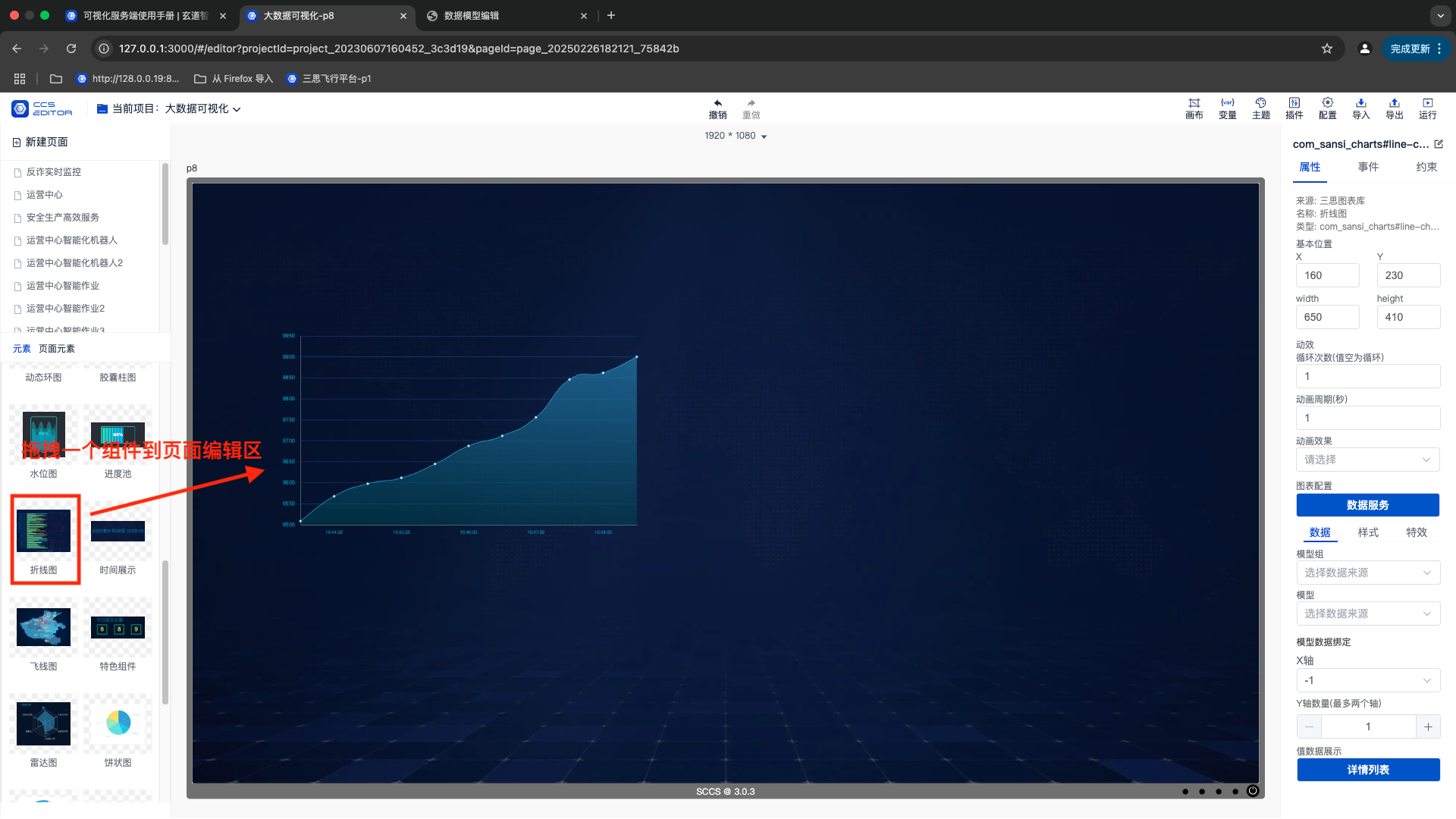
Task: Open the browser apps grid icon
Action: [x=20, y=79]
